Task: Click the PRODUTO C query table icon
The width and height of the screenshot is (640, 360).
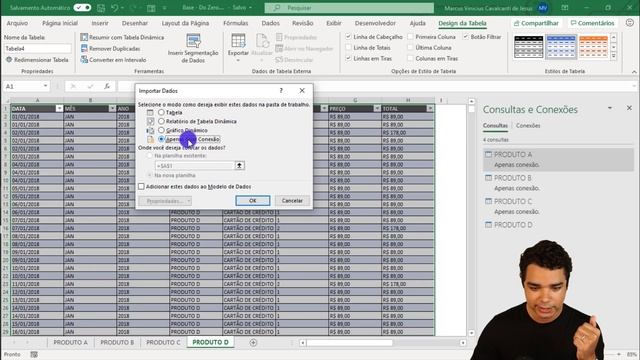Action: coord(488,201)
